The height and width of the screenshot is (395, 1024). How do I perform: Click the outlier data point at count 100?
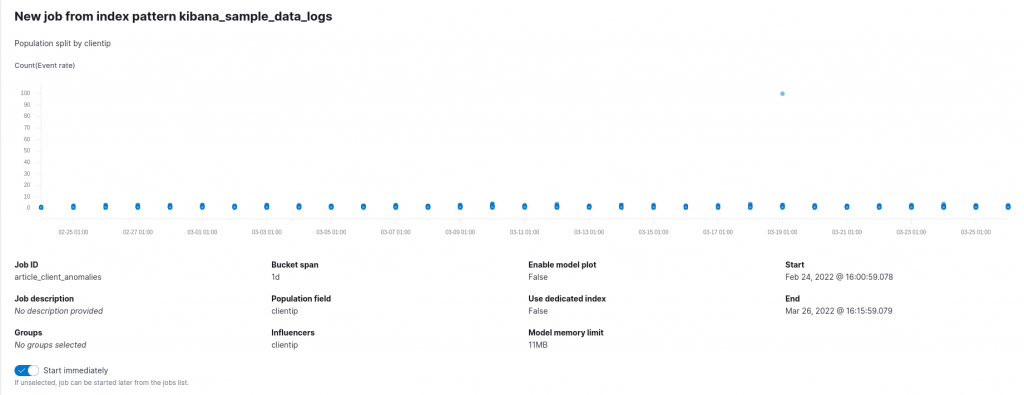[782, 93]
